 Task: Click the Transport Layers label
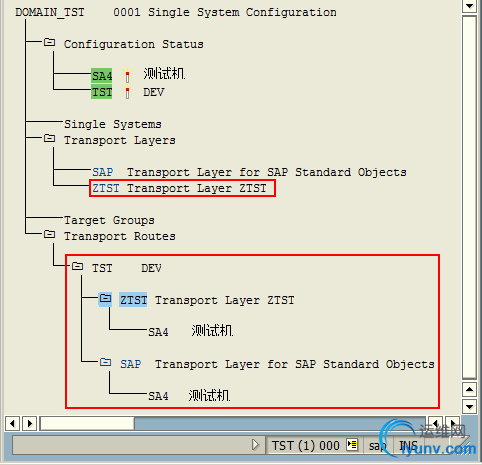[120, 140]
